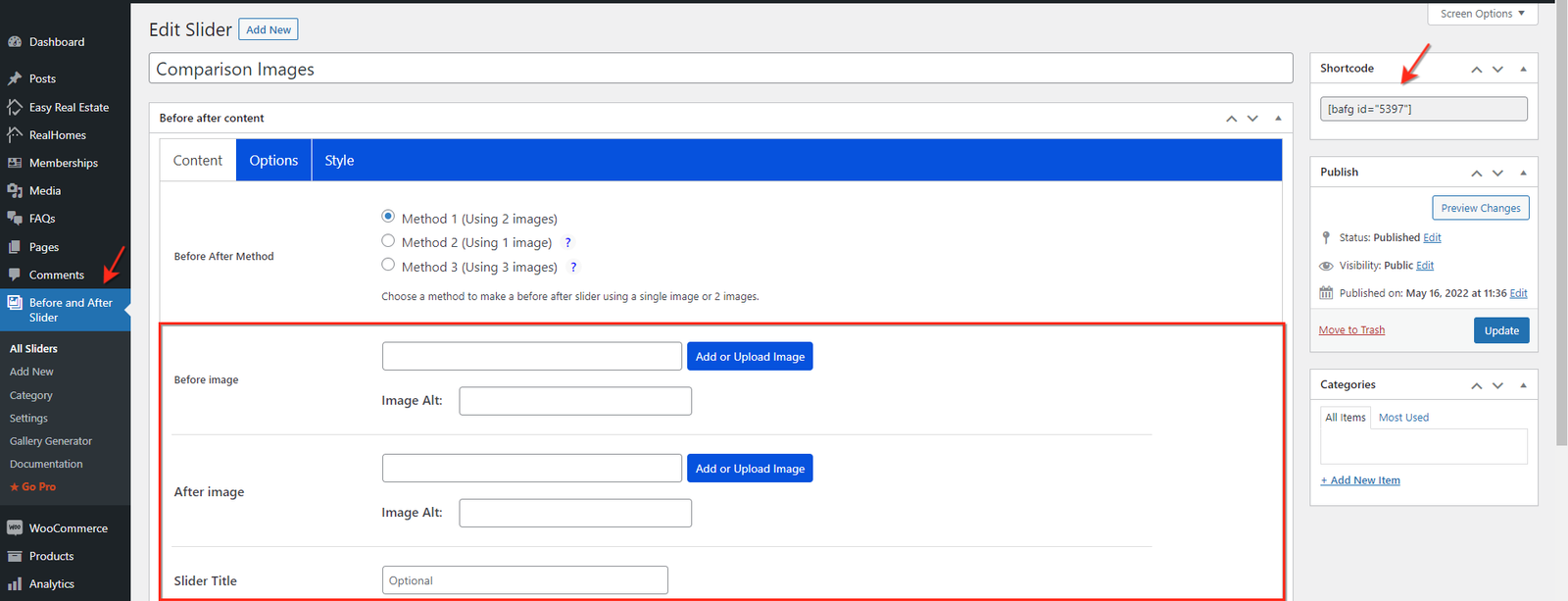Screen dimensions: 1568x601
Task: Switch to the Options tab
Action: pos(273,160)
